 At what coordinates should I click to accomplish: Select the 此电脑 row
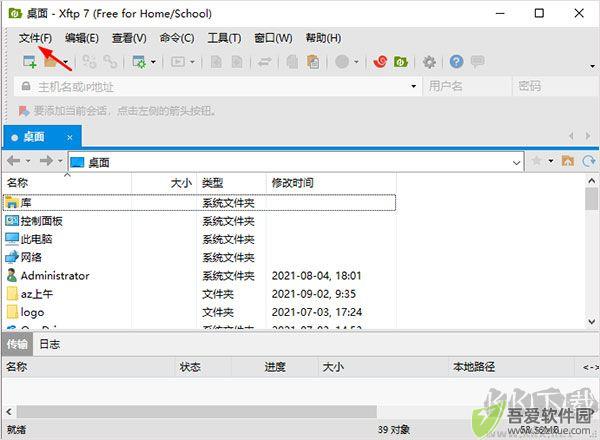(199, 239)
